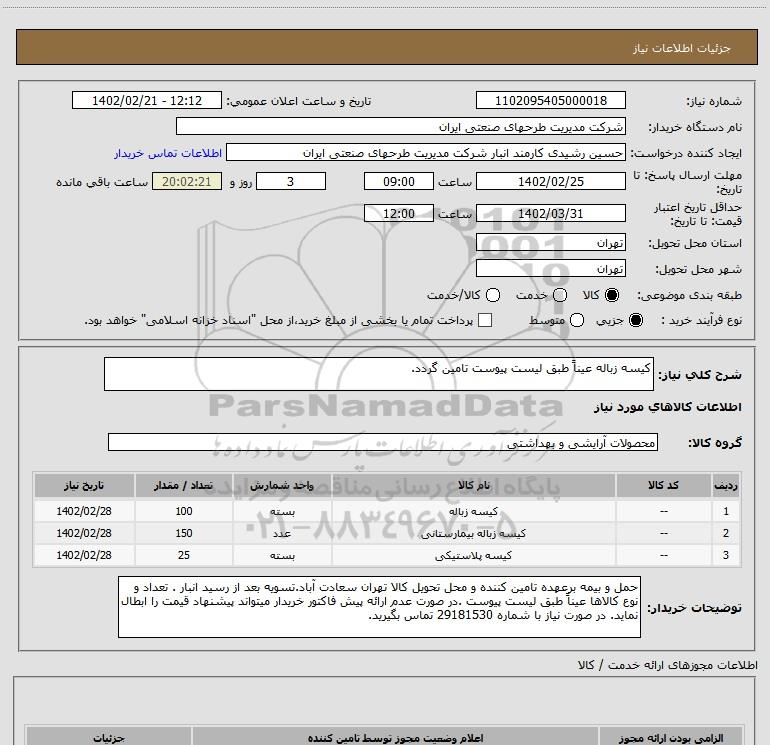Click the price validity time 12:00
770x745 pixels.
click(x=399, y=213)
